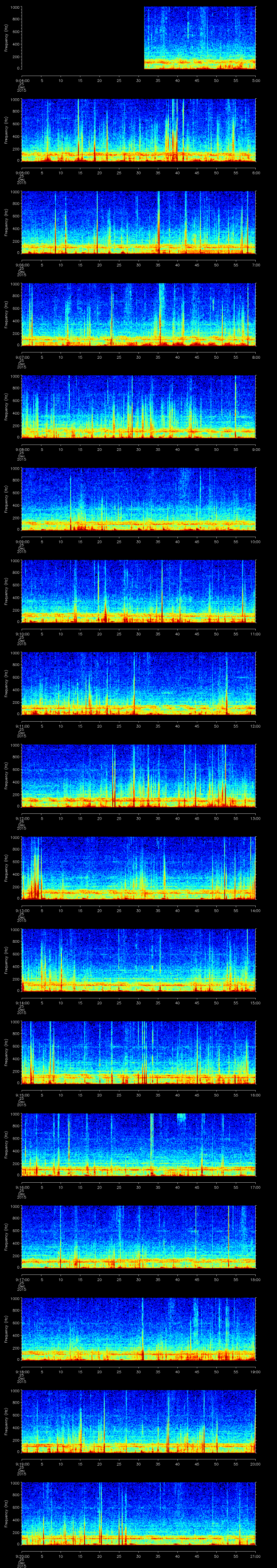This screenshot has width=277, height=1568.
Task: Click the '9:17:00' time label
Action: point(22,1279)
